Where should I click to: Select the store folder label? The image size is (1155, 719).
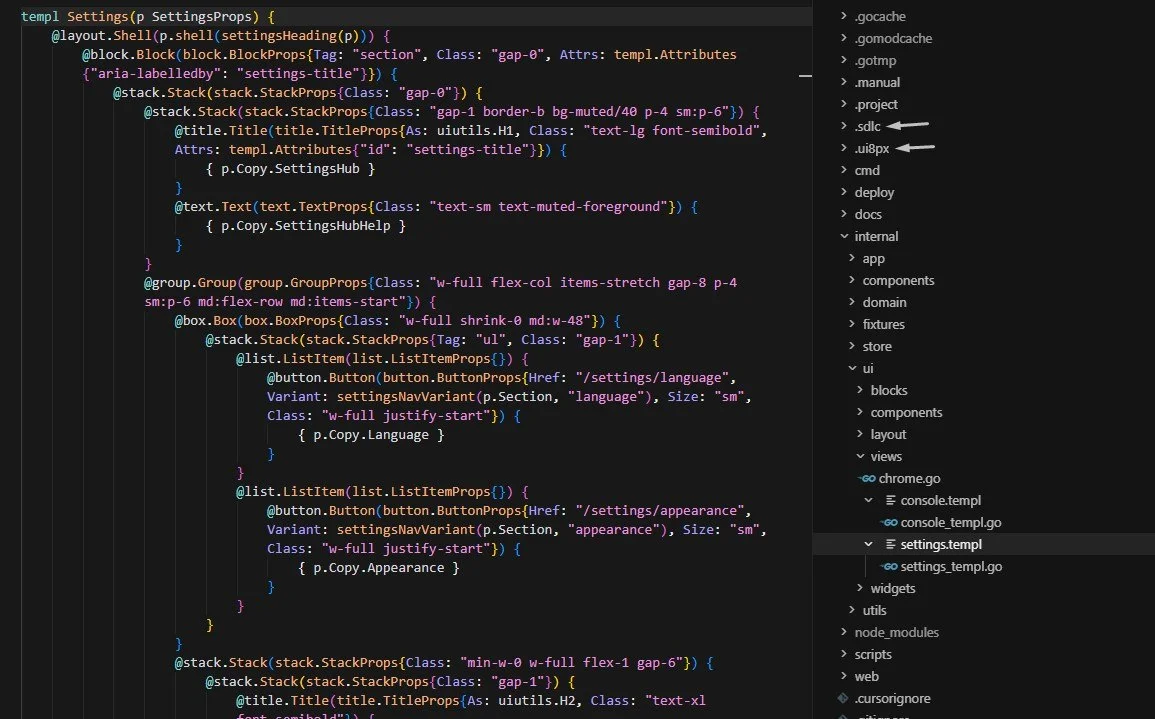coord(877,347)
